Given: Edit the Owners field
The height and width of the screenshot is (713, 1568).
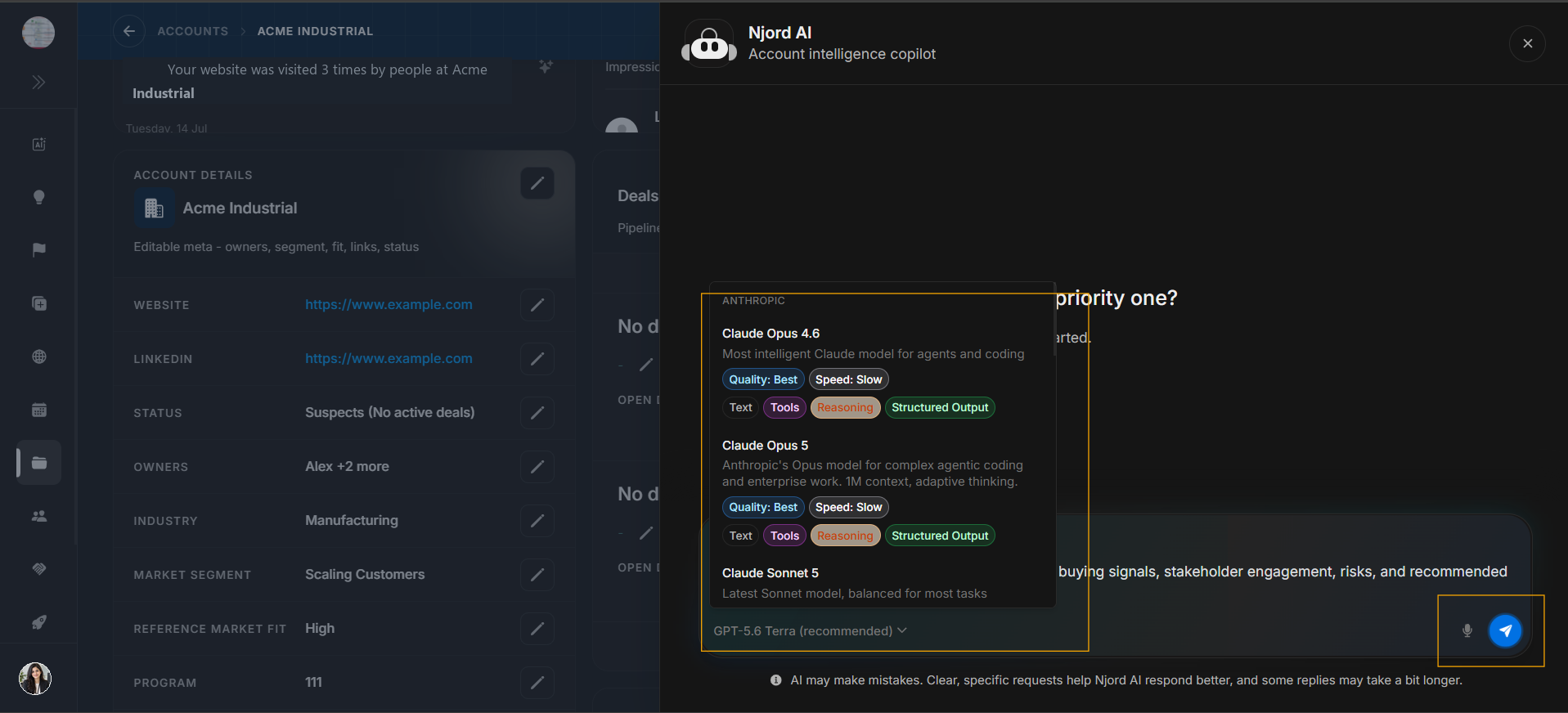Looking at the screenshot, I should pyautogui.click(x=537, y=467).
